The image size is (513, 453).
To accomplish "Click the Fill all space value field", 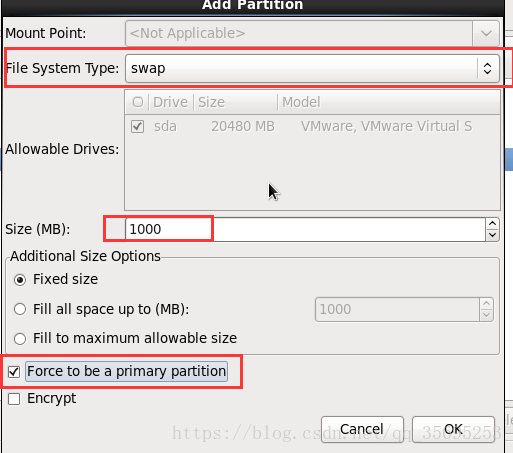I will [x=397, y=309].
